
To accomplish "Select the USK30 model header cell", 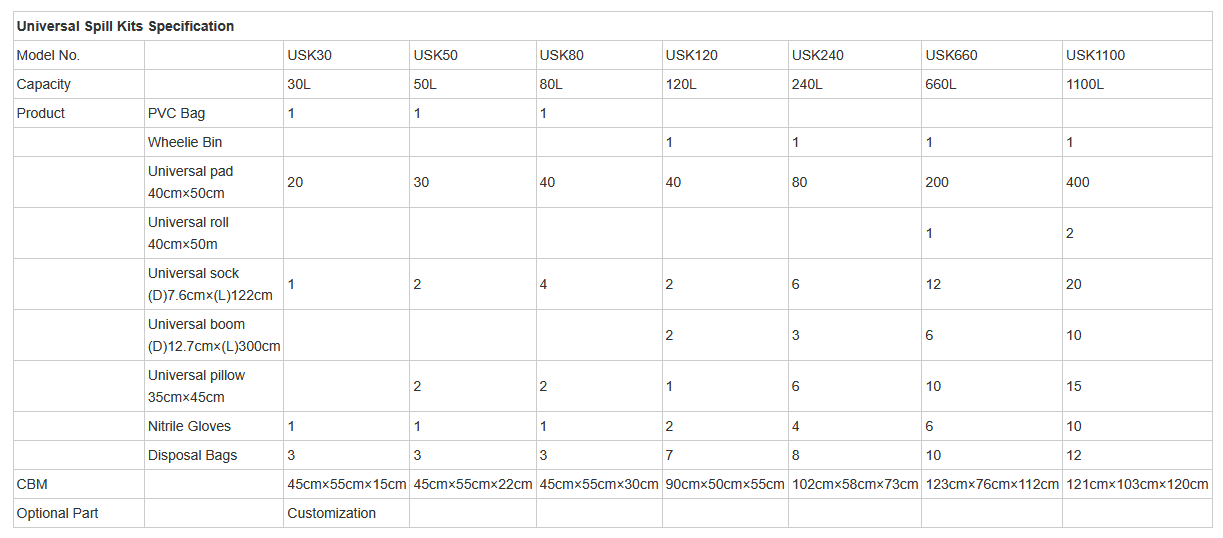I will 309,55.
